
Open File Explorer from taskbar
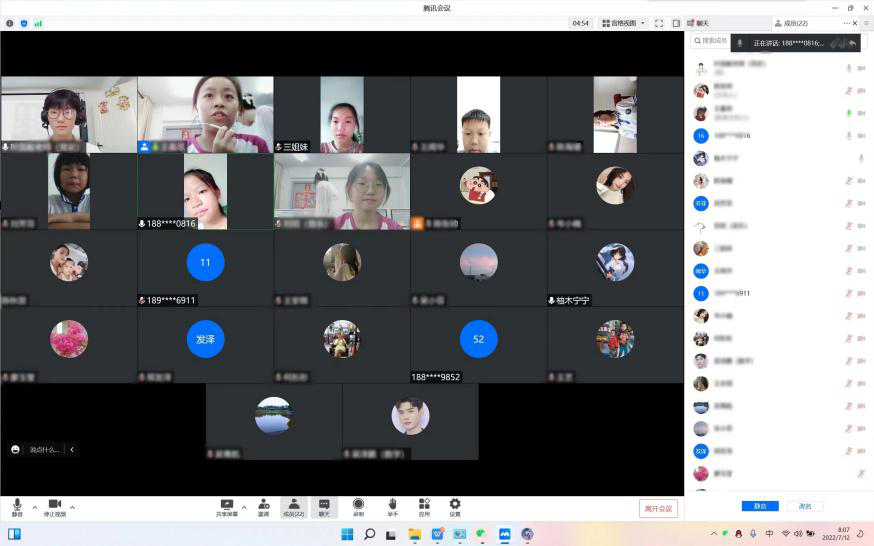coord(415,534)
